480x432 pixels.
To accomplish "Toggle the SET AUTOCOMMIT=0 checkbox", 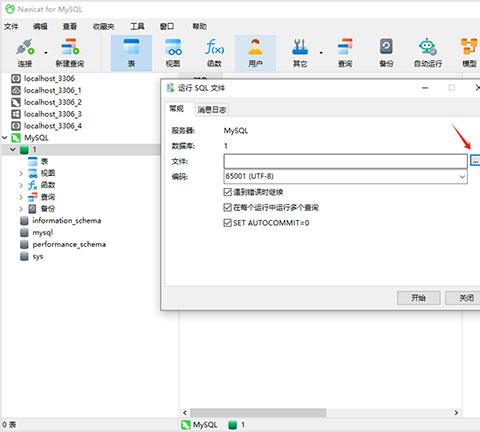I will click(227, 223).
